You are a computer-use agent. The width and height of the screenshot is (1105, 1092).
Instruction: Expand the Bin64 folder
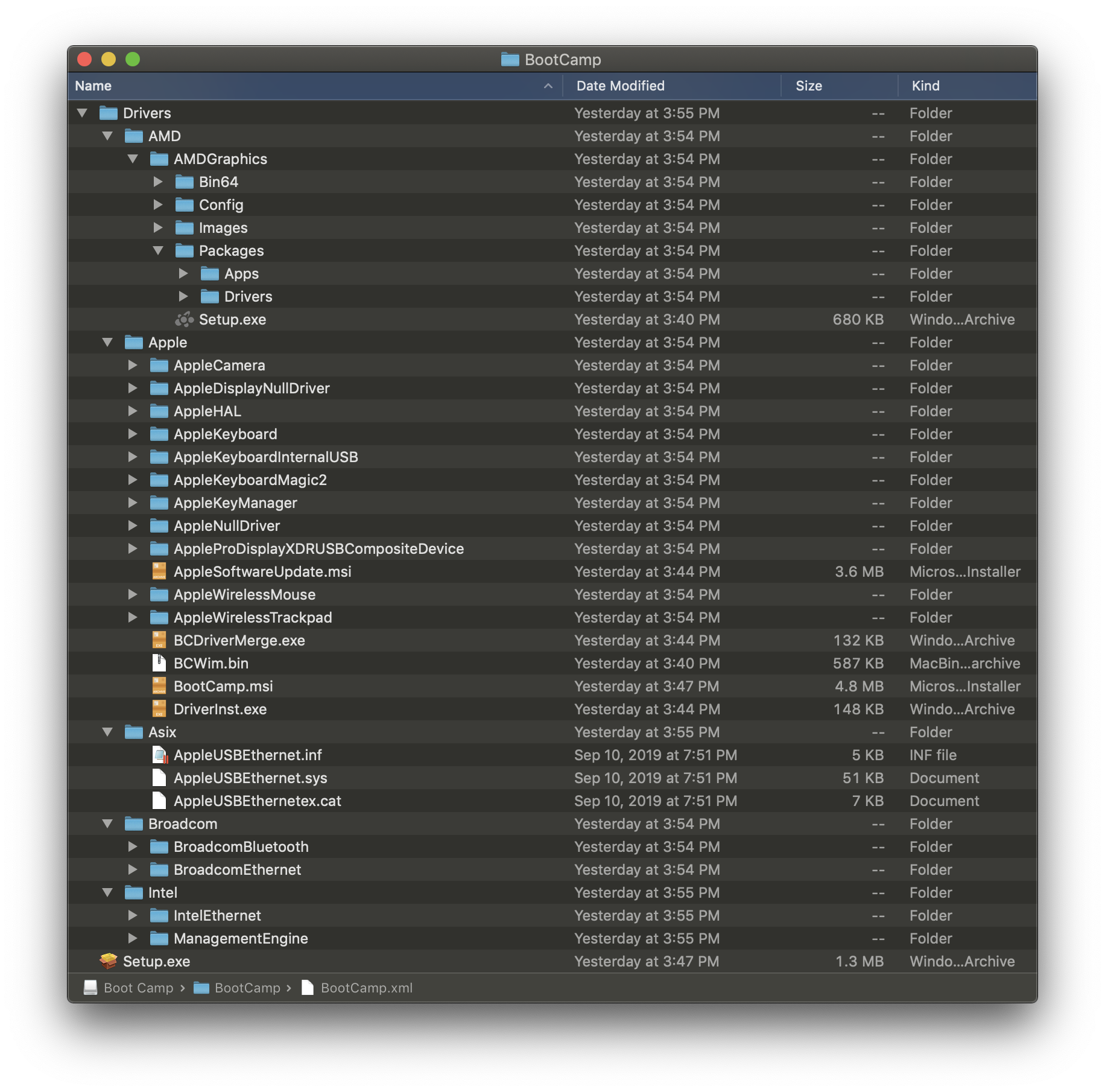coord(158,182)
